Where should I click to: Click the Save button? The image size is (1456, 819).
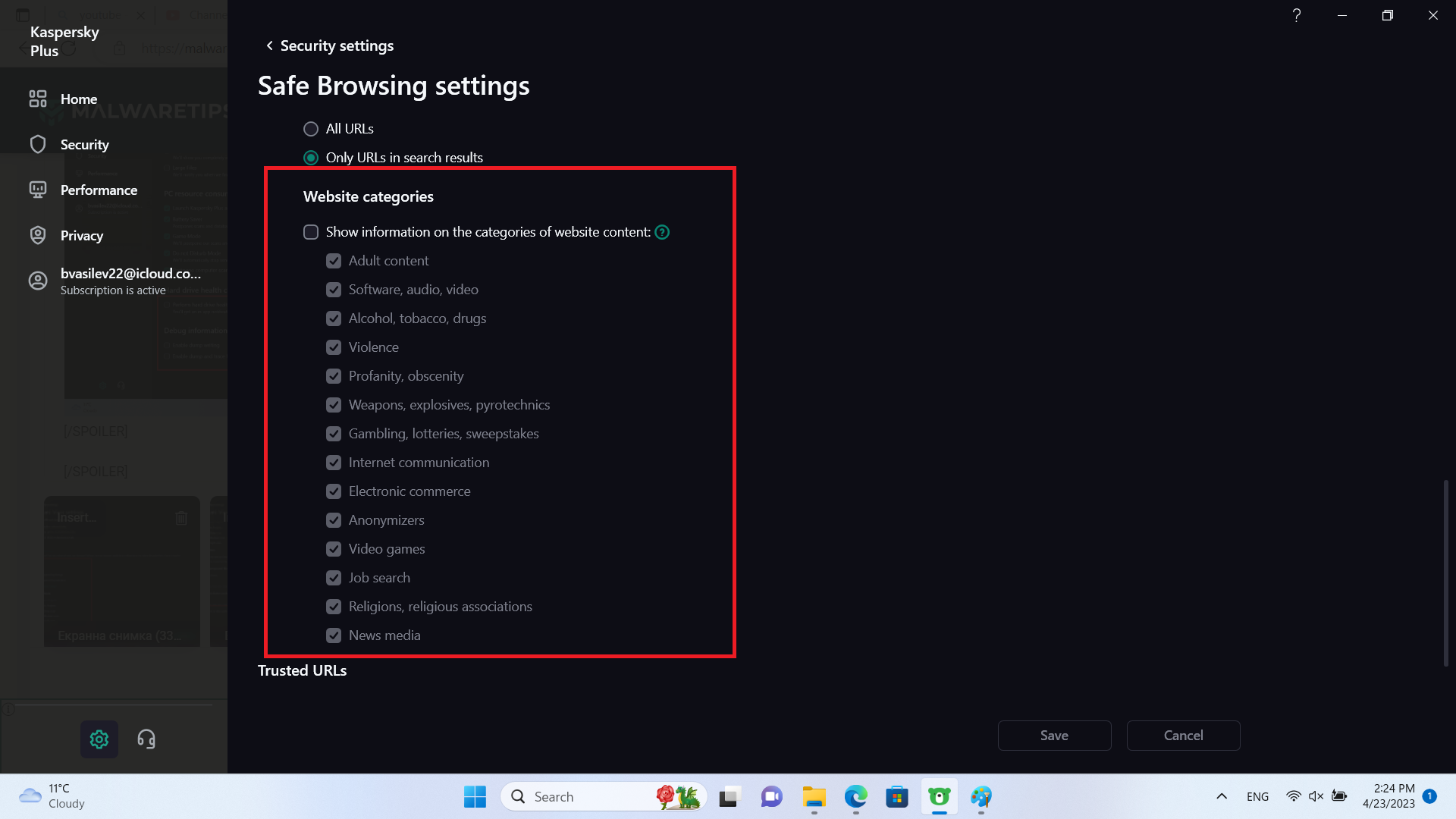1054,735
